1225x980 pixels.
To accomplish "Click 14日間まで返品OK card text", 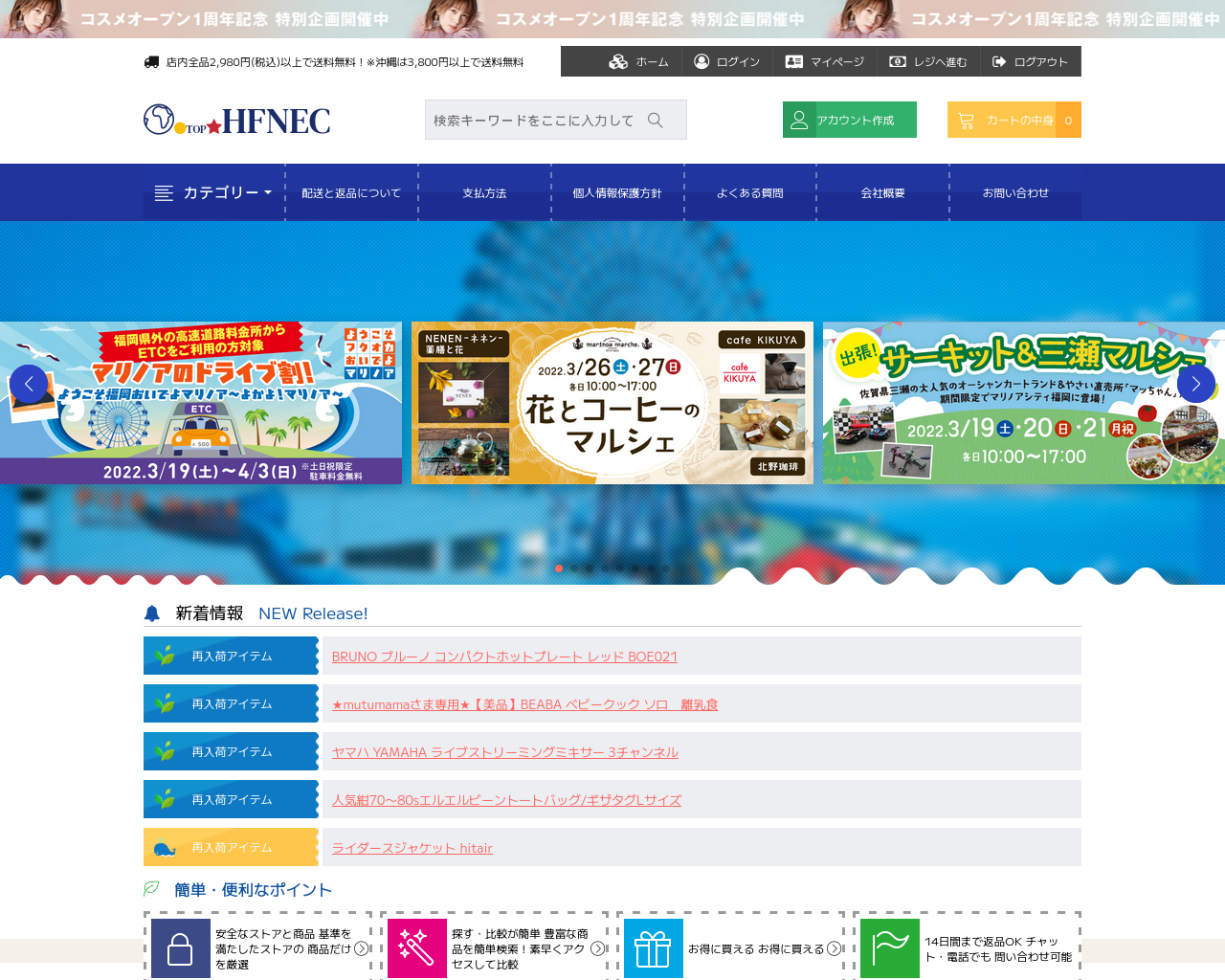I will click(998, 948).
